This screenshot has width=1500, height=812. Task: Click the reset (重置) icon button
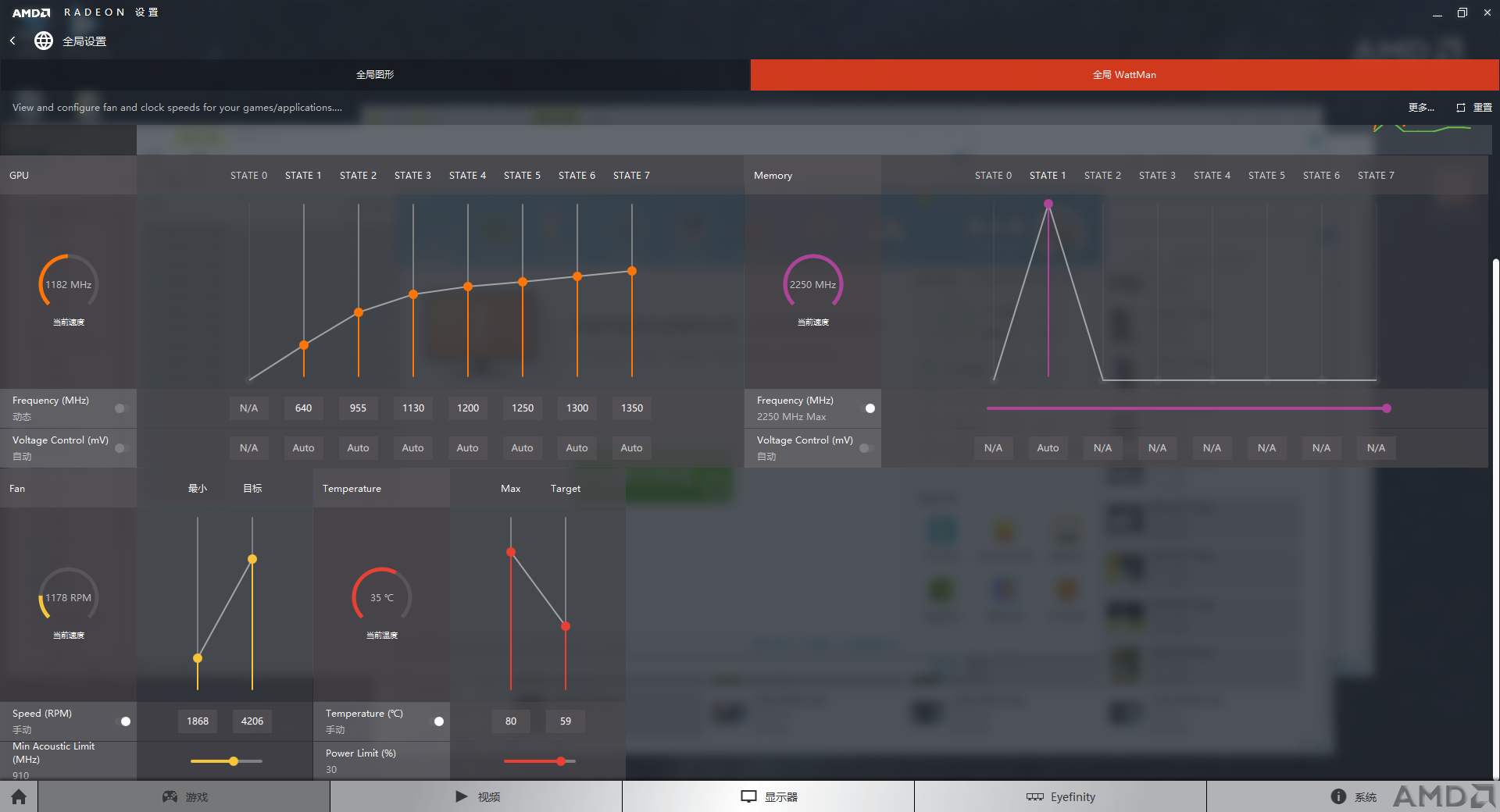click(x=1474, y=108)
